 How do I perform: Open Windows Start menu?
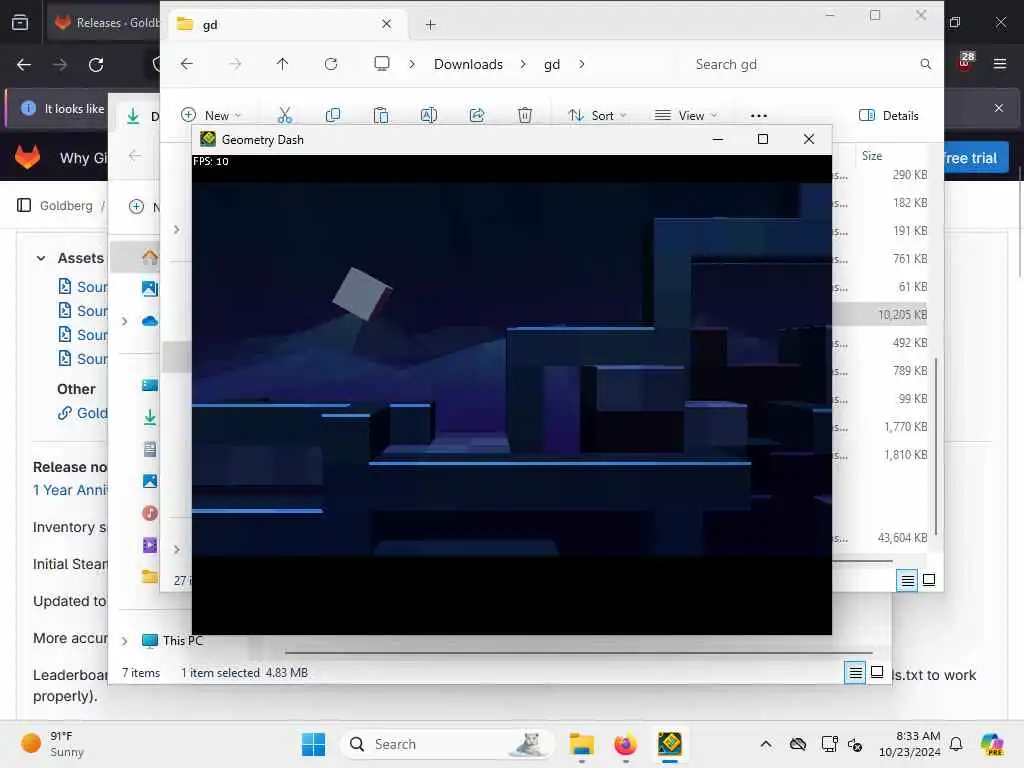[x=313, y=744]
